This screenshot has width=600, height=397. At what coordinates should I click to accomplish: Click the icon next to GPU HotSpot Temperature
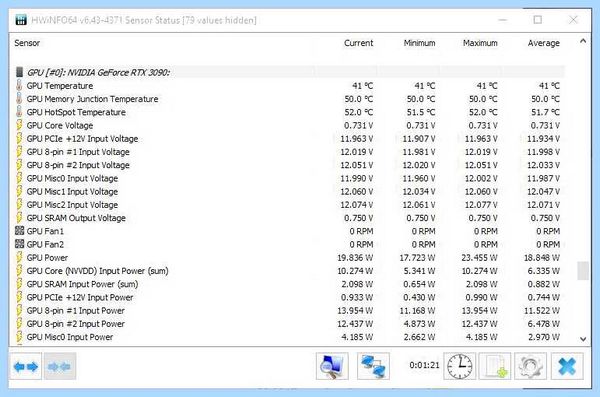pos(19,112)
